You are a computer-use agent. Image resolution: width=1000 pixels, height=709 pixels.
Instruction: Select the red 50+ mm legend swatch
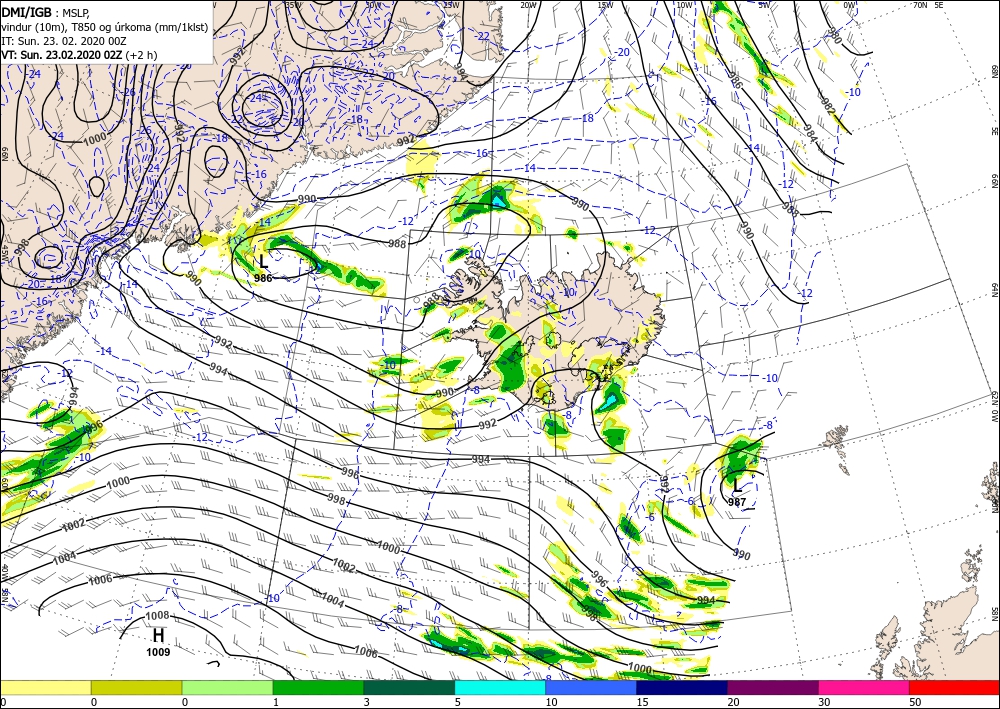954,687
